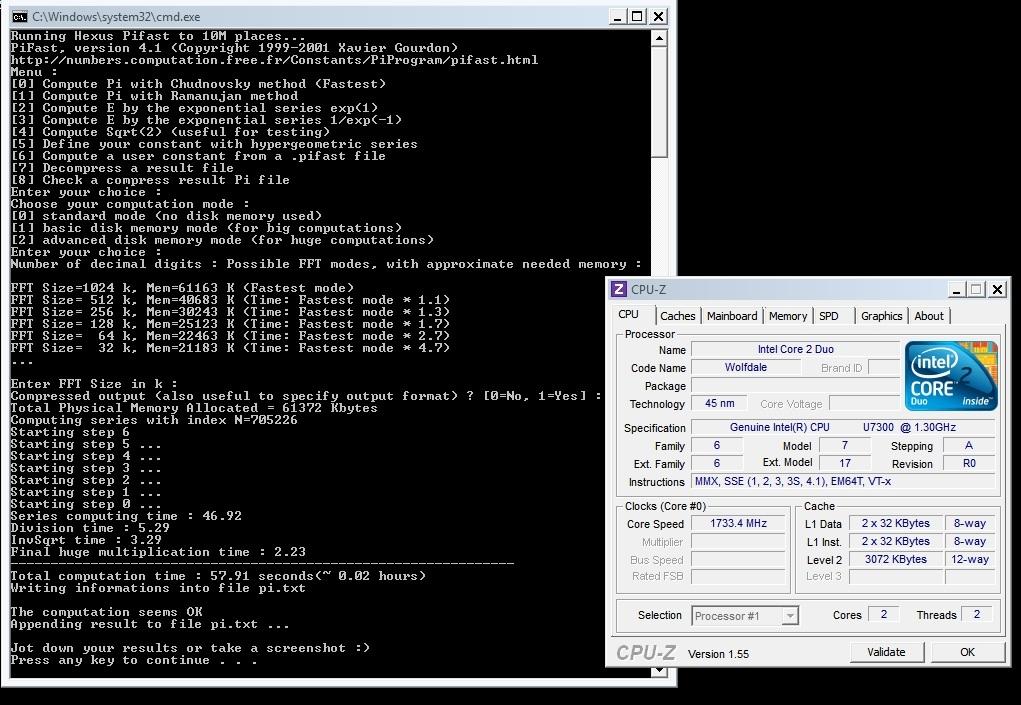Minimize the CPU-Z window
1021x705 pixels.
(x=956, y=290)
